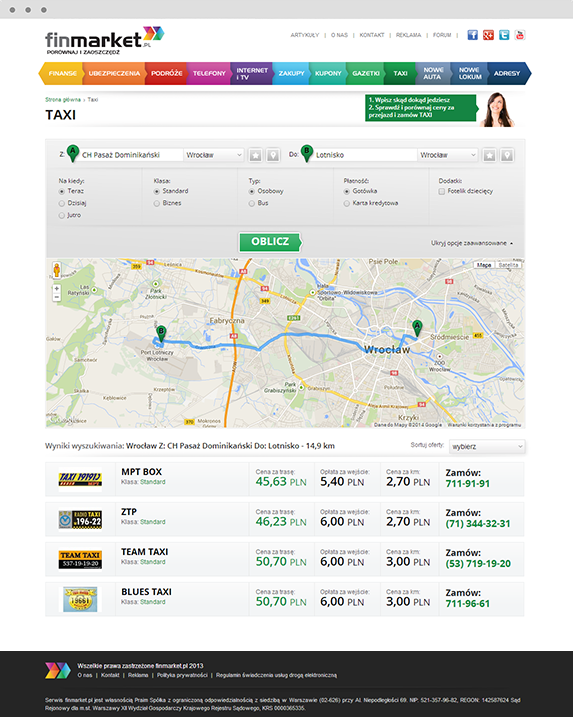The image size is (573, 717).
Task: Click the green OBLICZ button
Action: [x=270, y=241]
